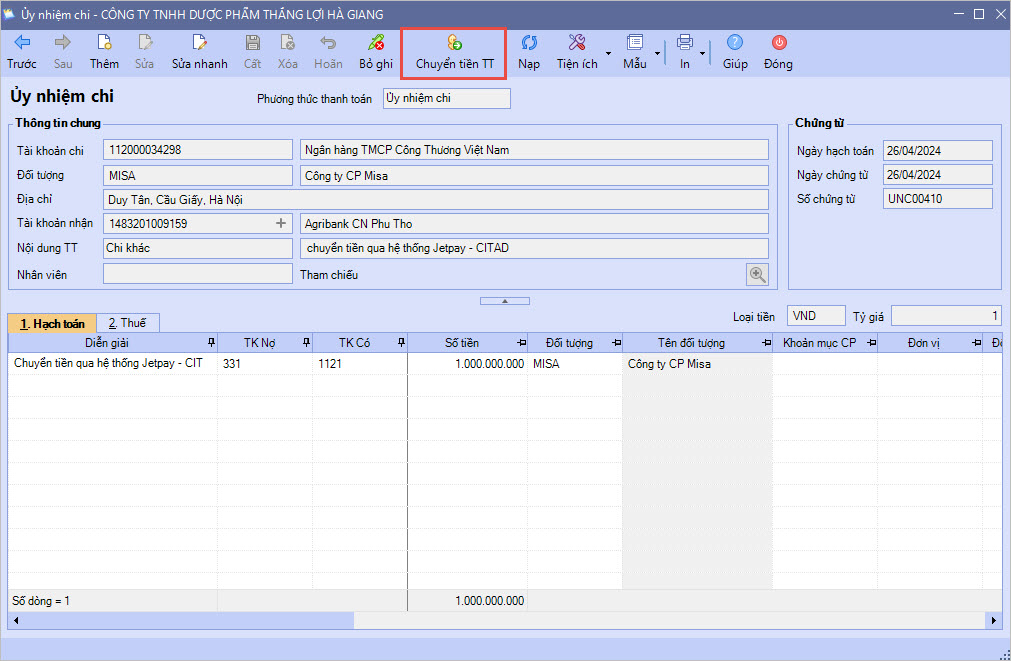Expand the Mẫu dropdown arrow
1011x661 pixels.
click(x=657, y=52)
